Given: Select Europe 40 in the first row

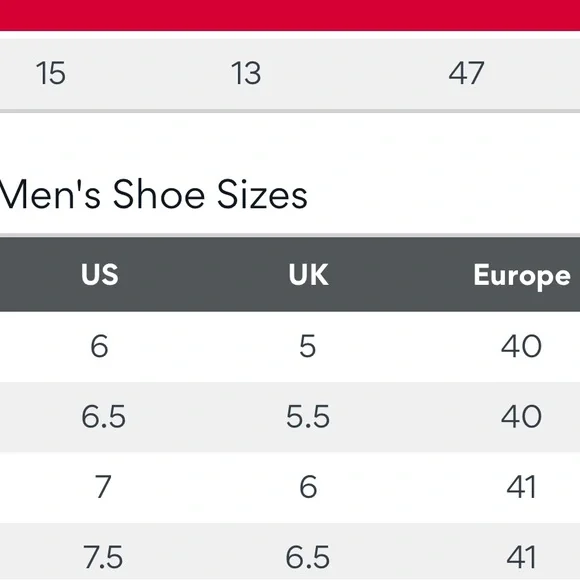Looking at the screenshot, I should [x=521, y=346].
